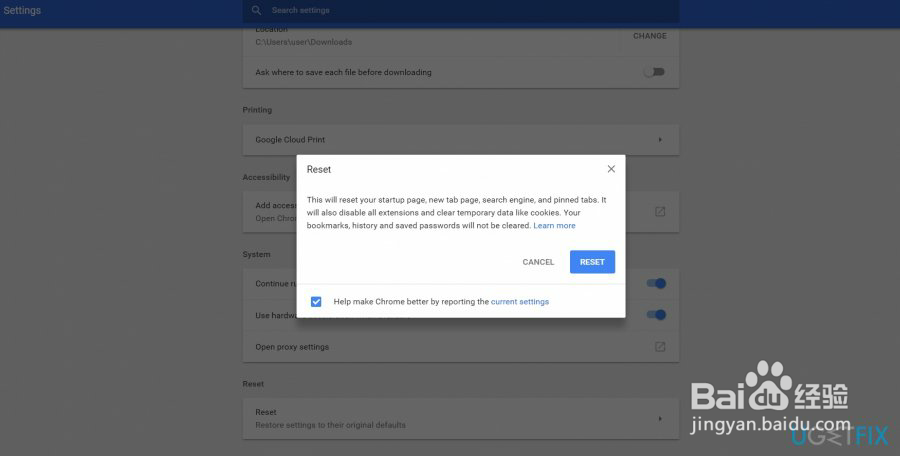Close the Reset dialog with the X
The width and height of the screenshot is (900, 456).
(x=611, y=169)
